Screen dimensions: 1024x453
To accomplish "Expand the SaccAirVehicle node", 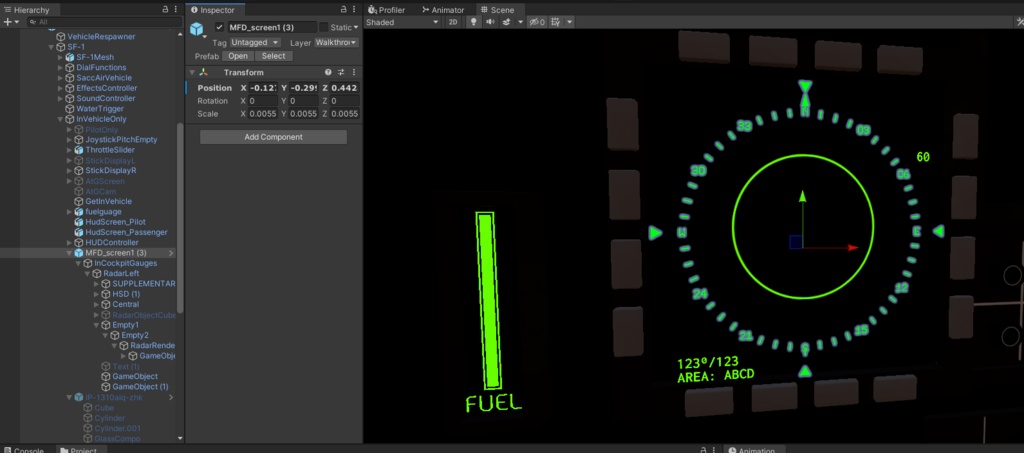I will [61, 78].
